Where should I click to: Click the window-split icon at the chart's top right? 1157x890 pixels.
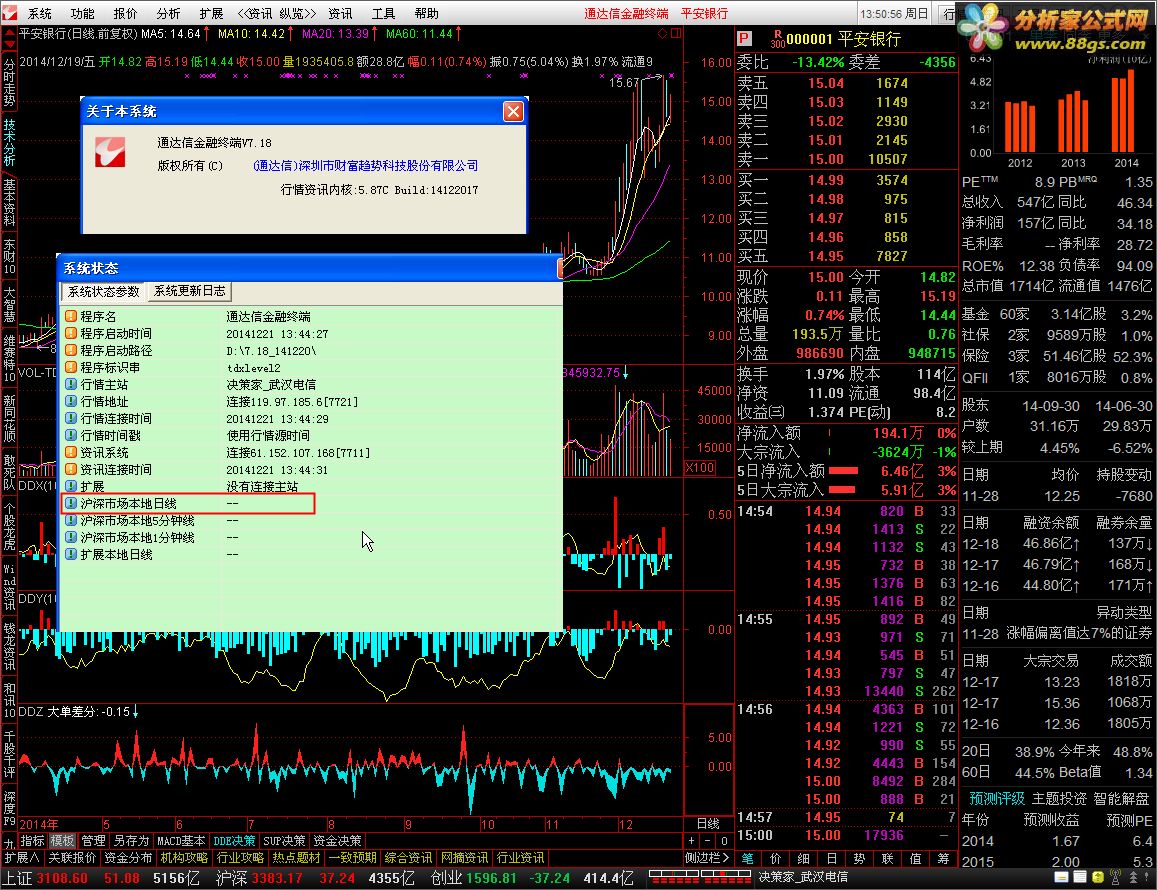point(676,34)
